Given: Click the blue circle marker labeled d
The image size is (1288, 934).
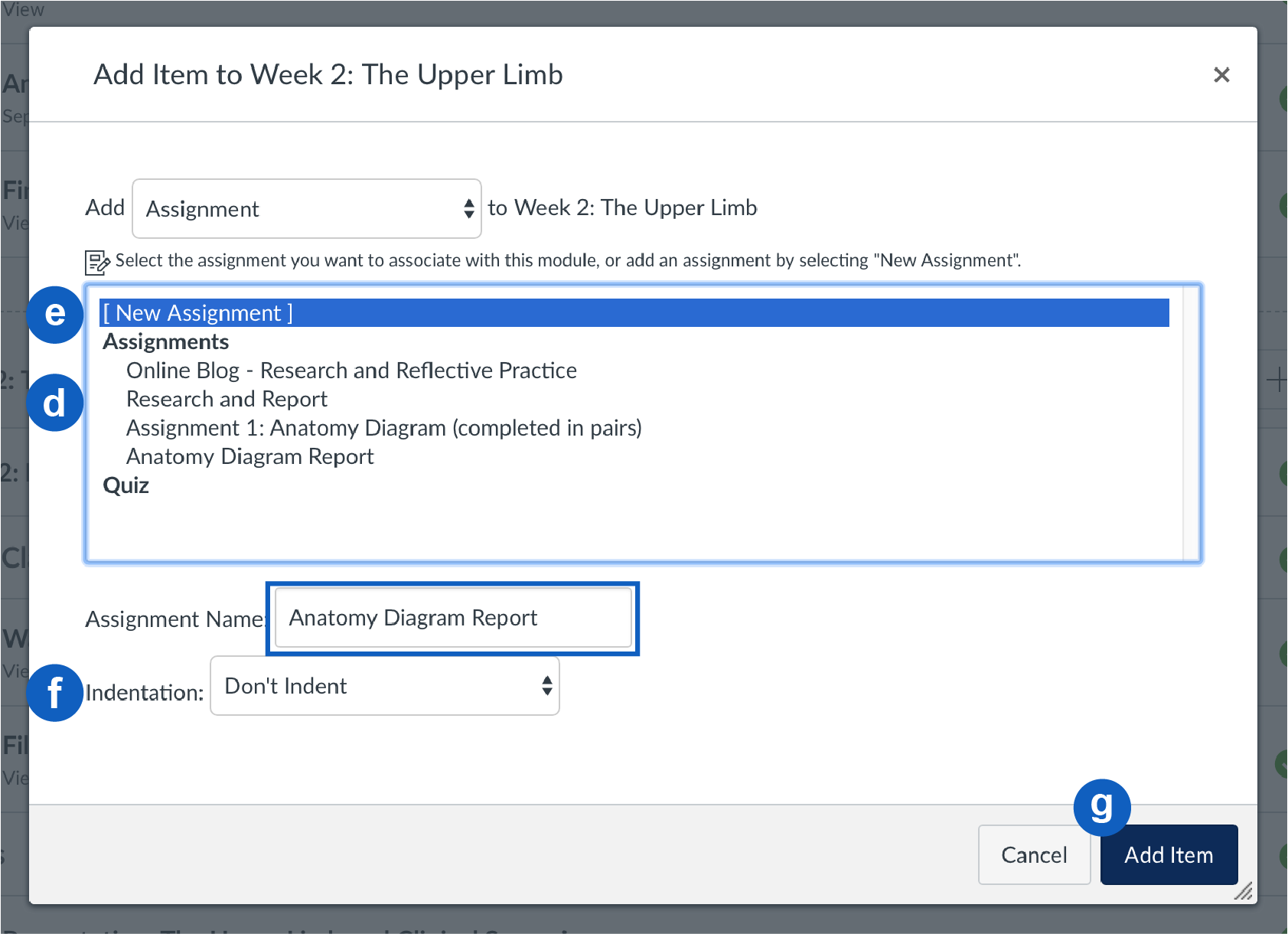Looking at the screenshot, I should click(55, 403).
